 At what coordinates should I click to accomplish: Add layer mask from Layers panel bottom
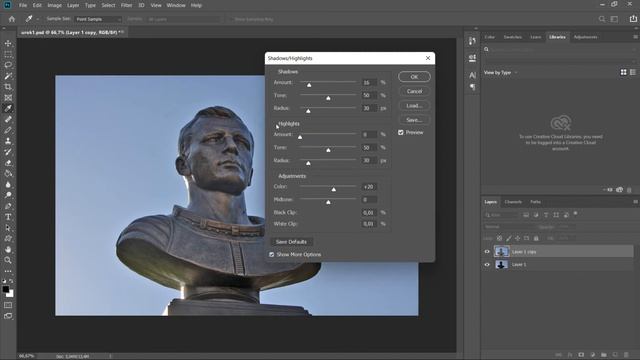(581, 355)
